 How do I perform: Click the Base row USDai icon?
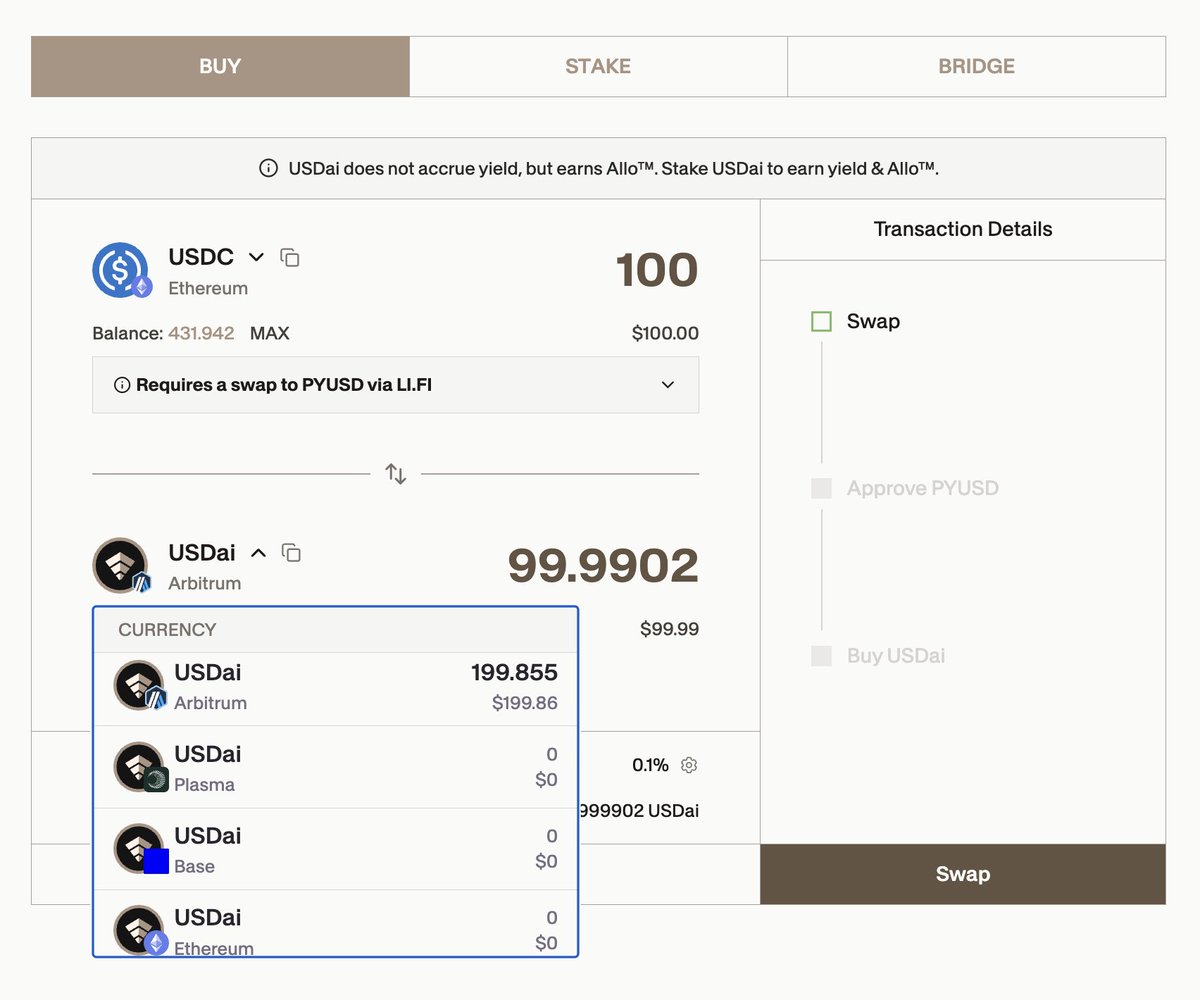coord(140,849)
